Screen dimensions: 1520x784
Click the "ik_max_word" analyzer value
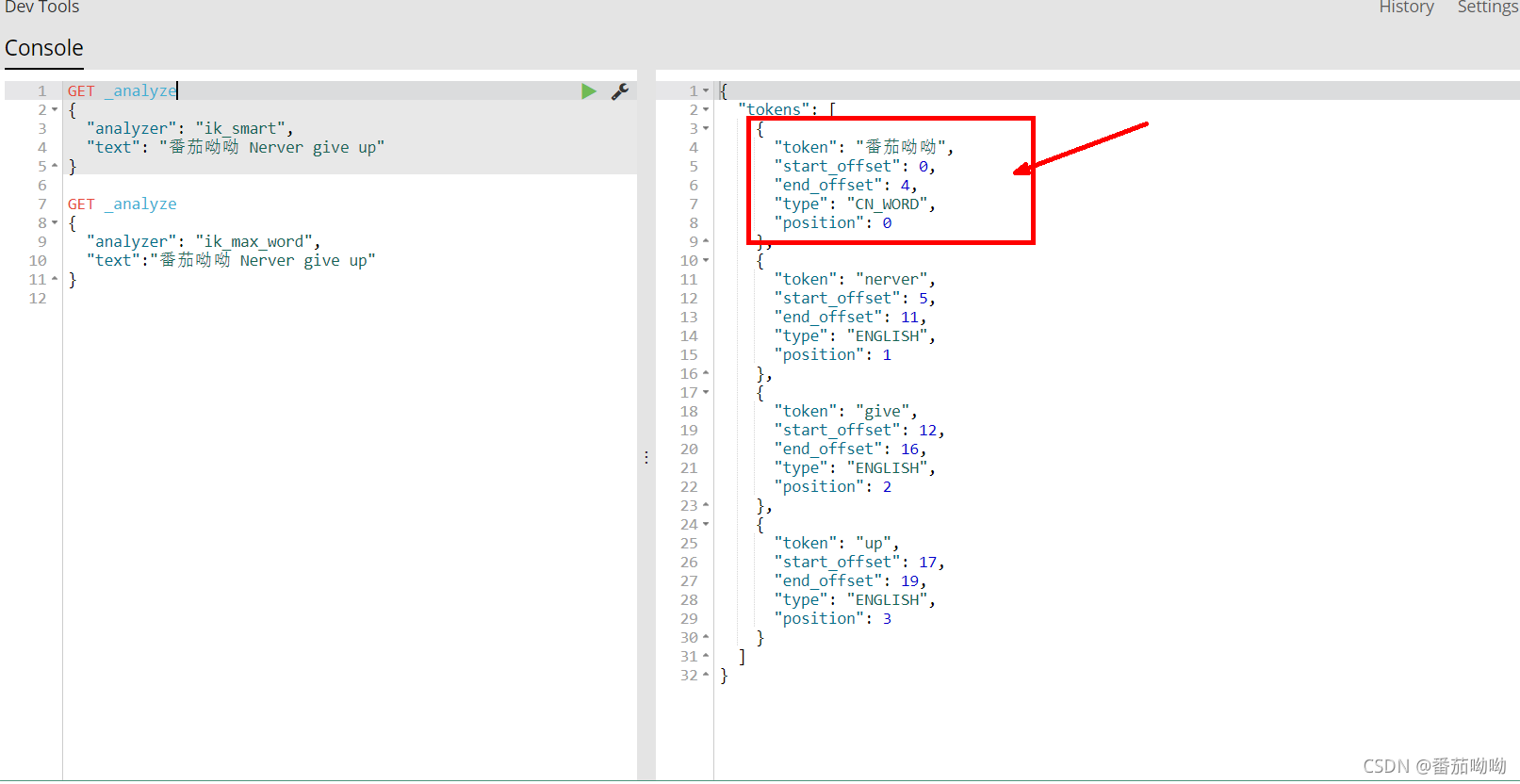point(254,242)
